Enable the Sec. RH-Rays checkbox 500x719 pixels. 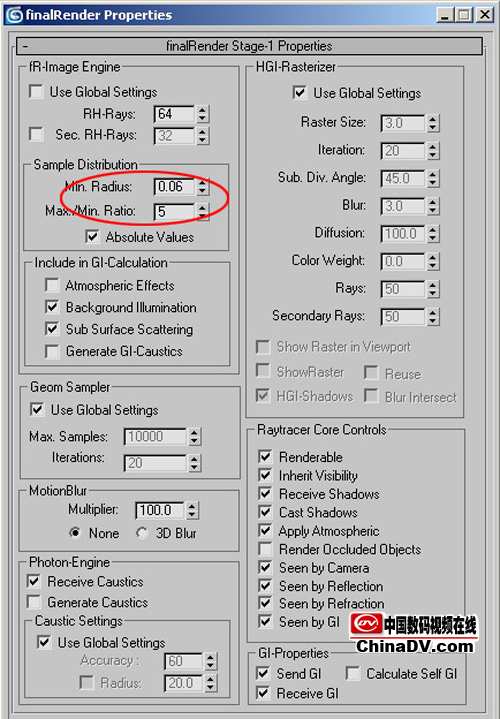36,134
